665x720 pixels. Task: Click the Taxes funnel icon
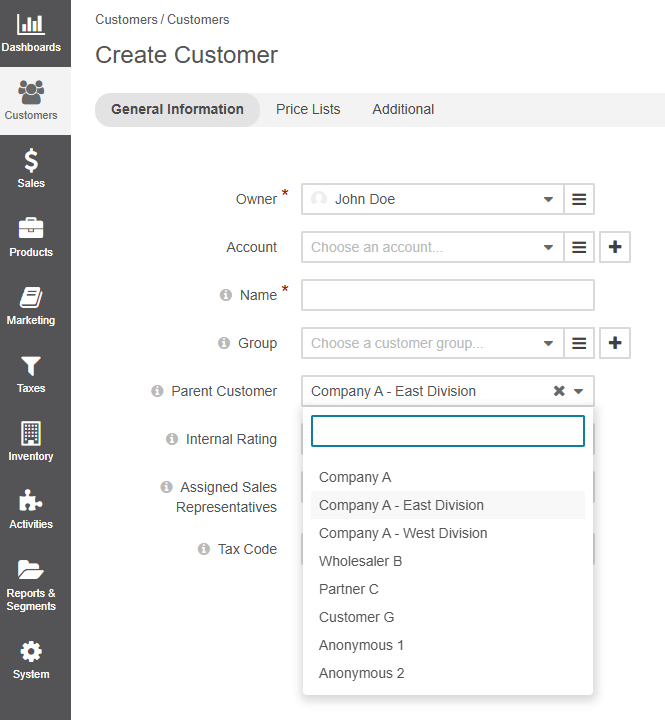pos(31,366)
